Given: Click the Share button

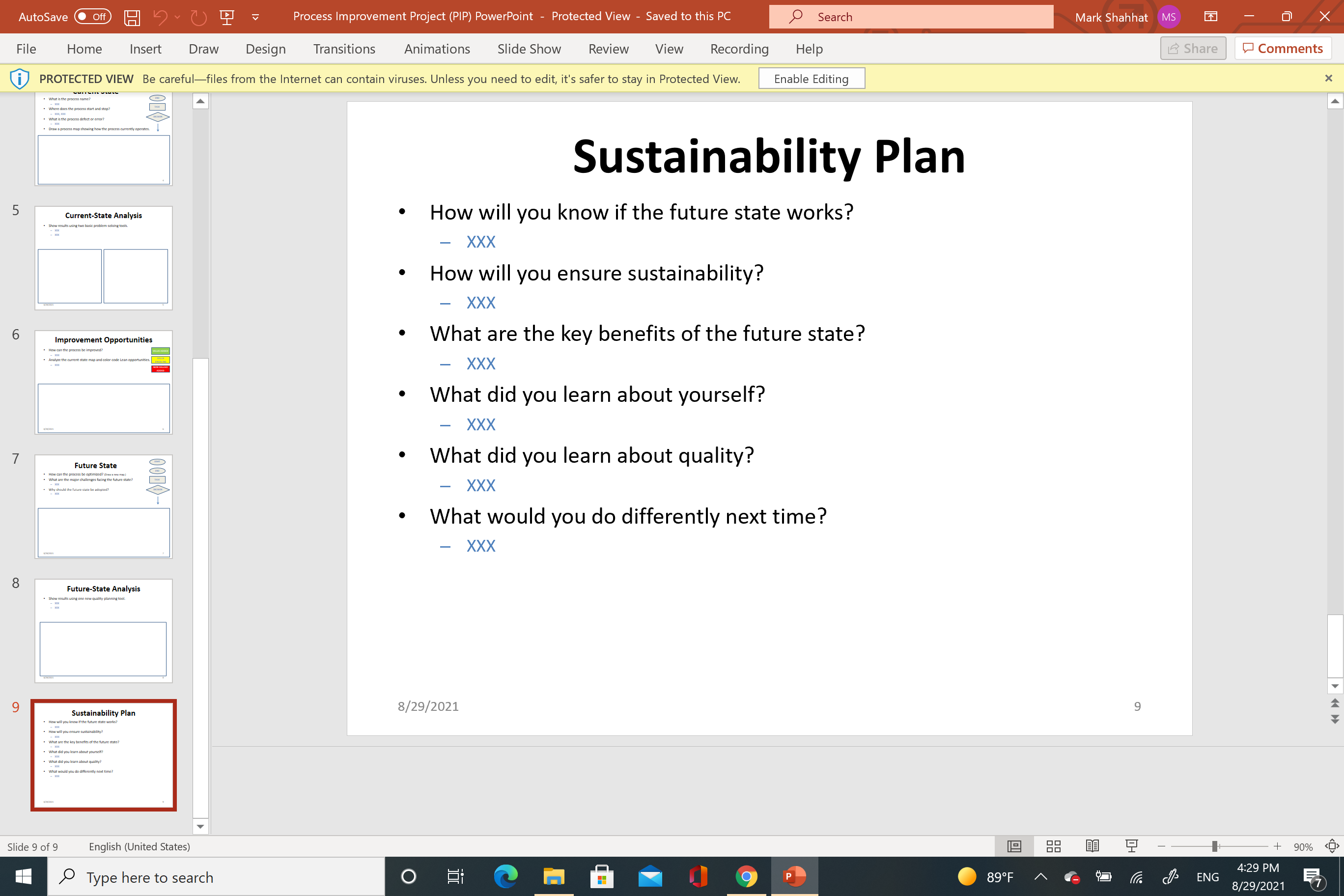Looking at the screenshot, I should pyautogui.click(x=1193, y=48).
